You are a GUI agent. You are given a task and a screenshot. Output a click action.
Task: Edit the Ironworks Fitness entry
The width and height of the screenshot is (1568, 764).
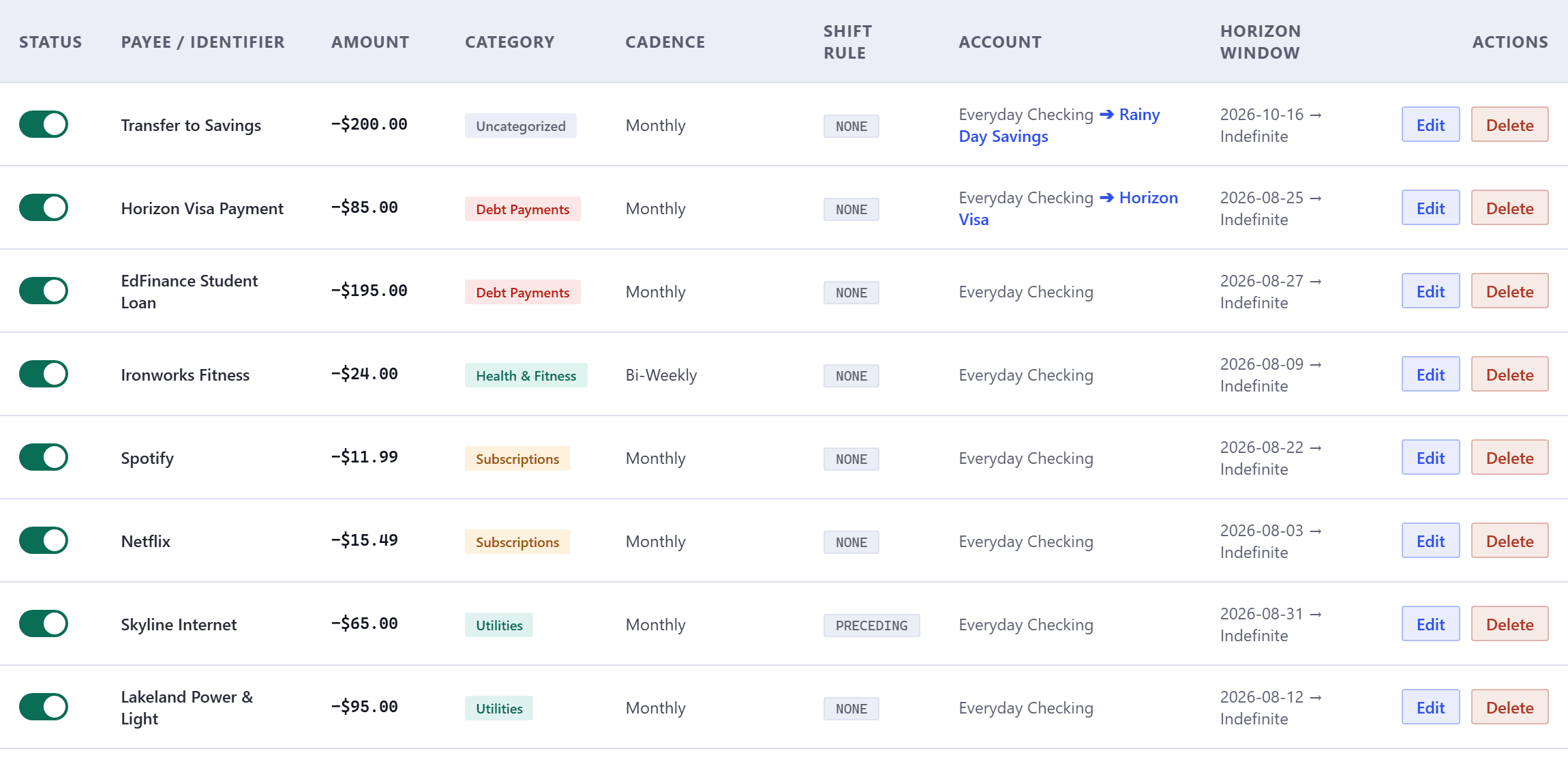tap(1430, 374)
